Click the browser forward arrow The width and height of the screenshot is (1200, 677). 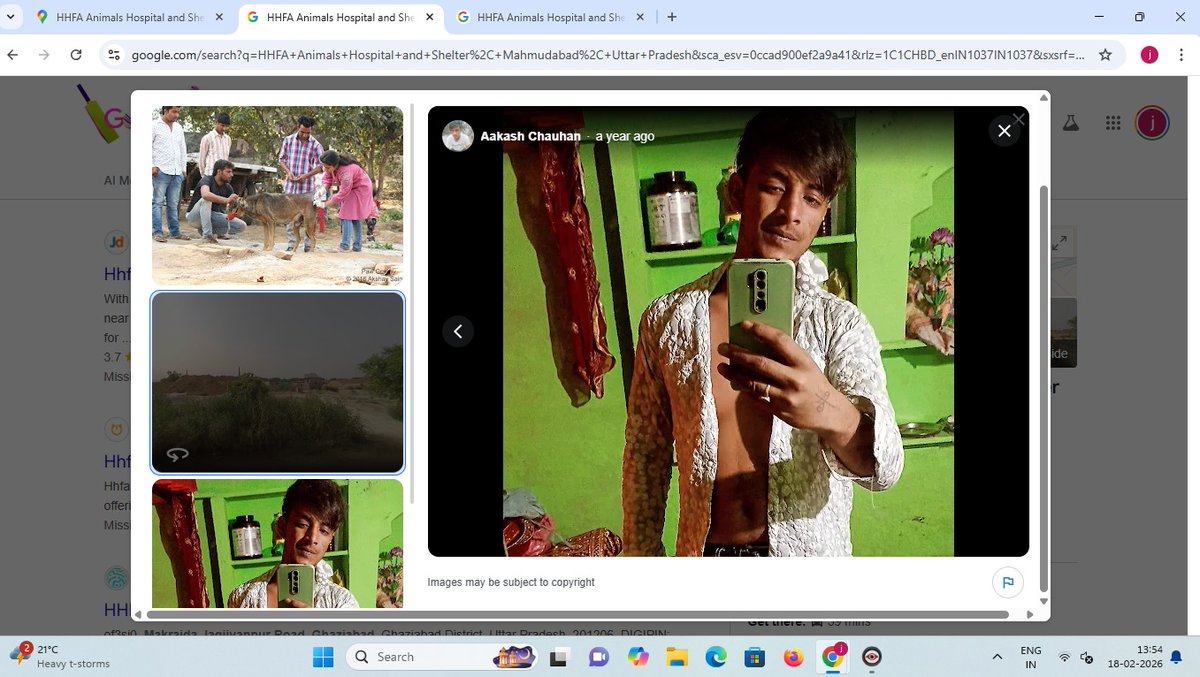pos(44,55)
